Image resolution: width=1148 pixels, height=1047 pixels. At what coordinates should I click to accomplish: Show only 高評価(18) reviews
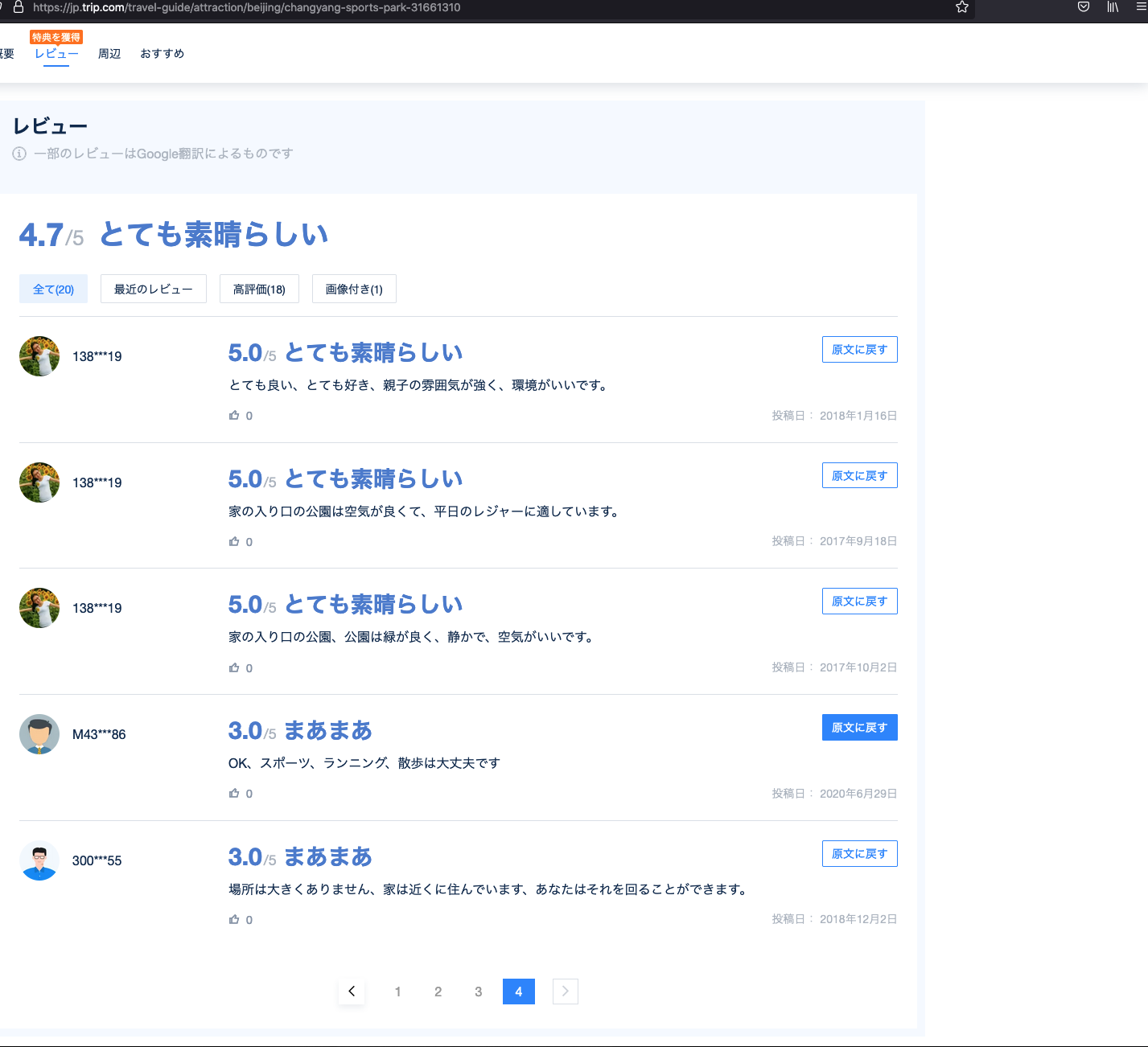(259, 289)
